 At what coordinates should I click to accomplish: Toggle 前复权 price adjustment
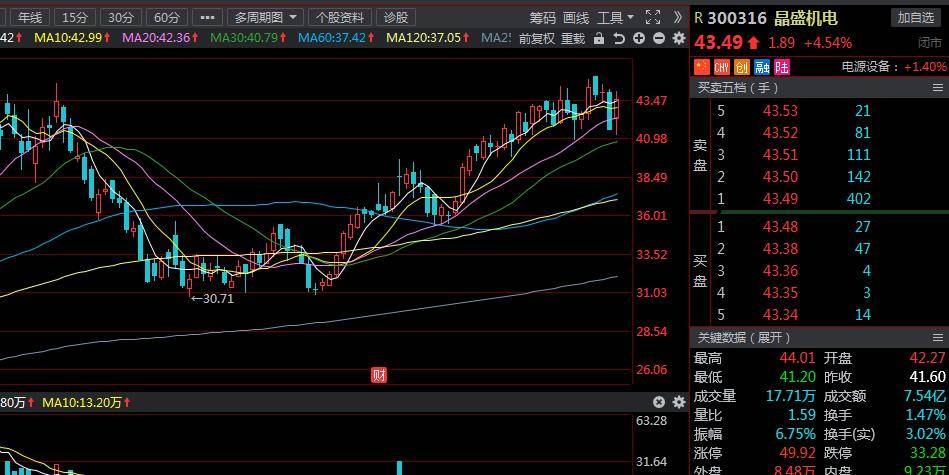pos(536,38)
